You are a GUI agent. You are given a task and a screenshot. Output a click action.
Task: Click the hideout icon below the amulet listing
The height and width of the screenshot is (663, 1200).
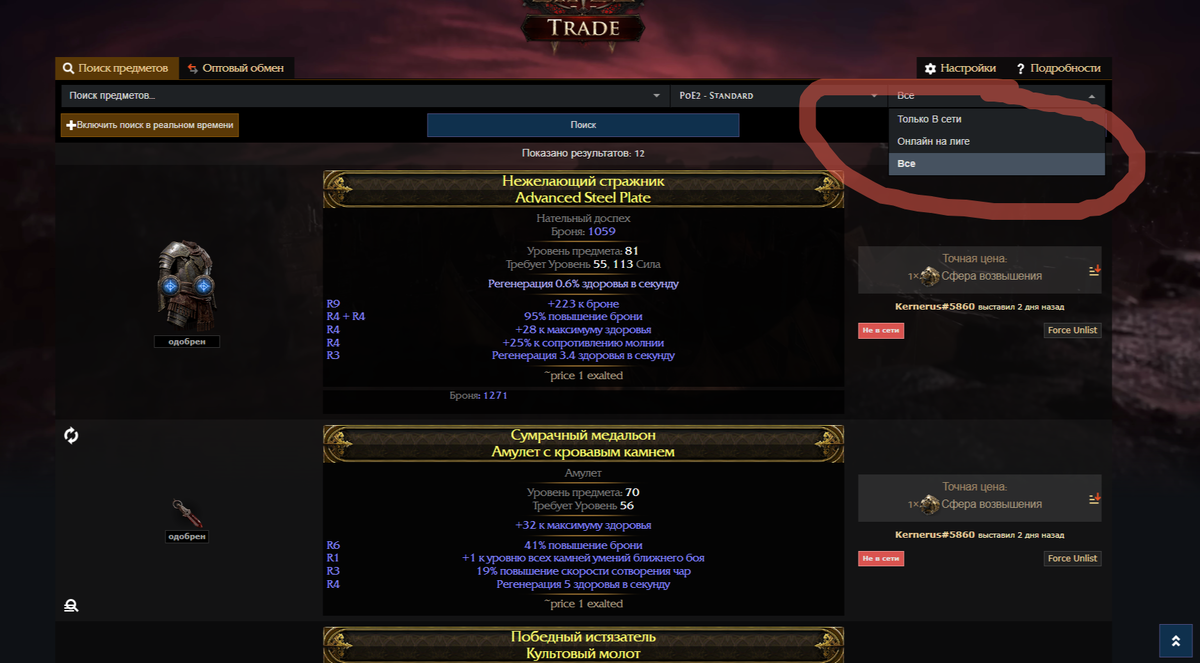tap(71, 605)
